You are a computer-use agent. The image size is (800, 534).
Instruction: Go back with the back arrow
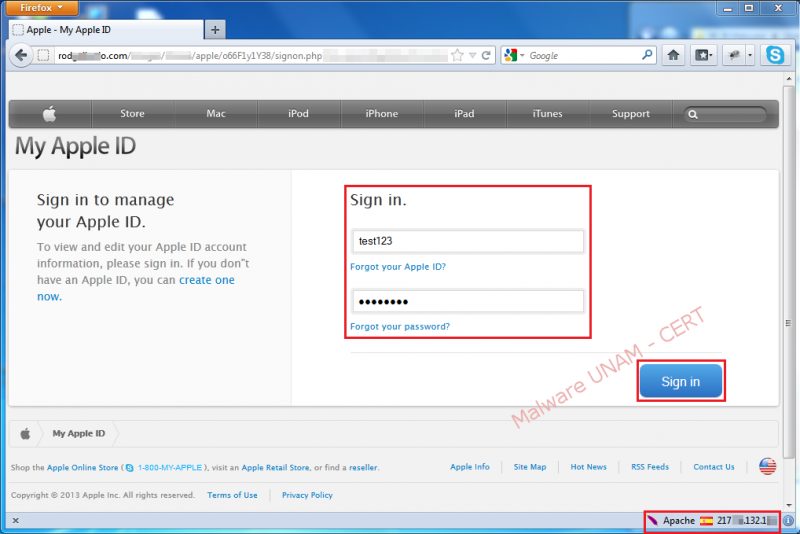21,55
